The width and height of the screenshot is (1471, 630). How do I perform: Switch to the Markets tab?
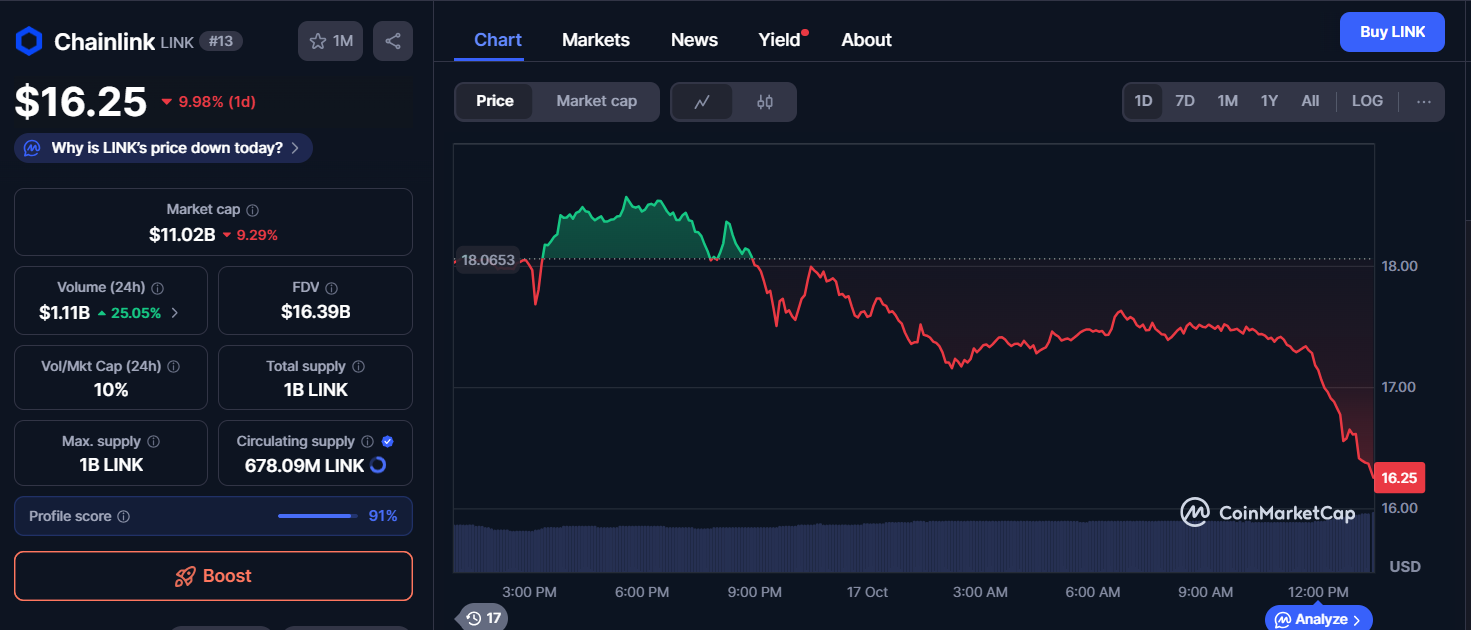pos(595,39)
